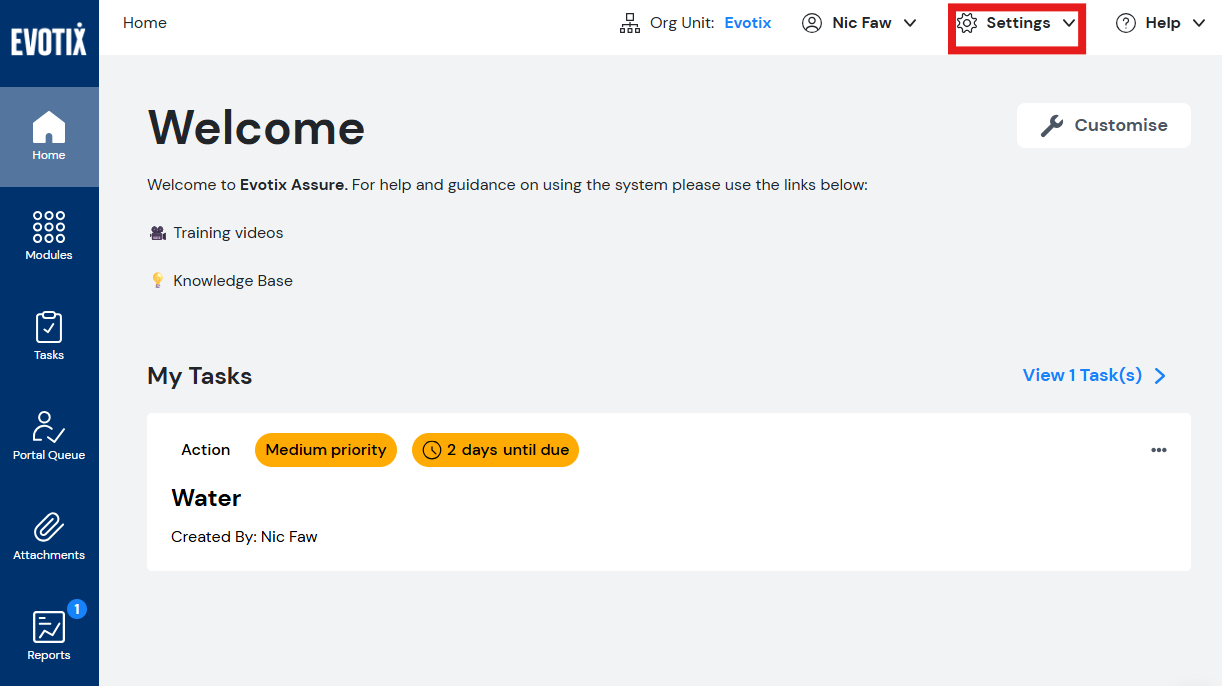Open the Training videos link
The height and width of the screenshot is (686, 1222).
[x=228, y=233]
